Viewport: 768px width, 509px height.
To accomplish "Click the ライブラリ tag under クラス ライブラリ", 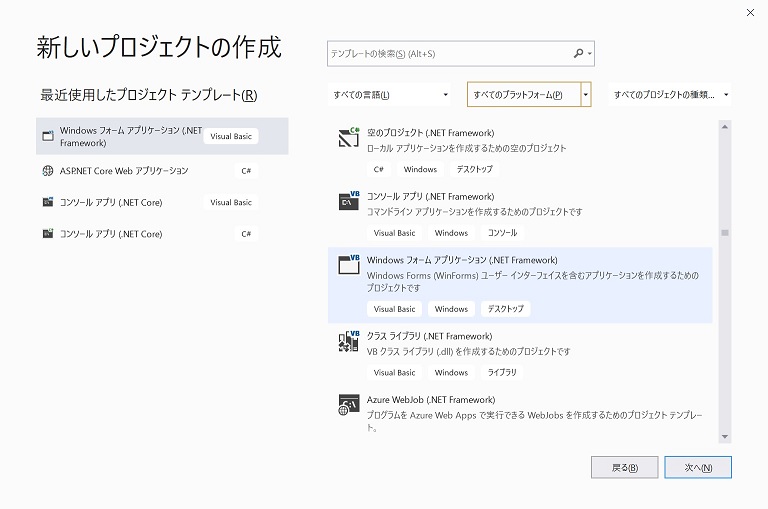I will pos(502,372).
